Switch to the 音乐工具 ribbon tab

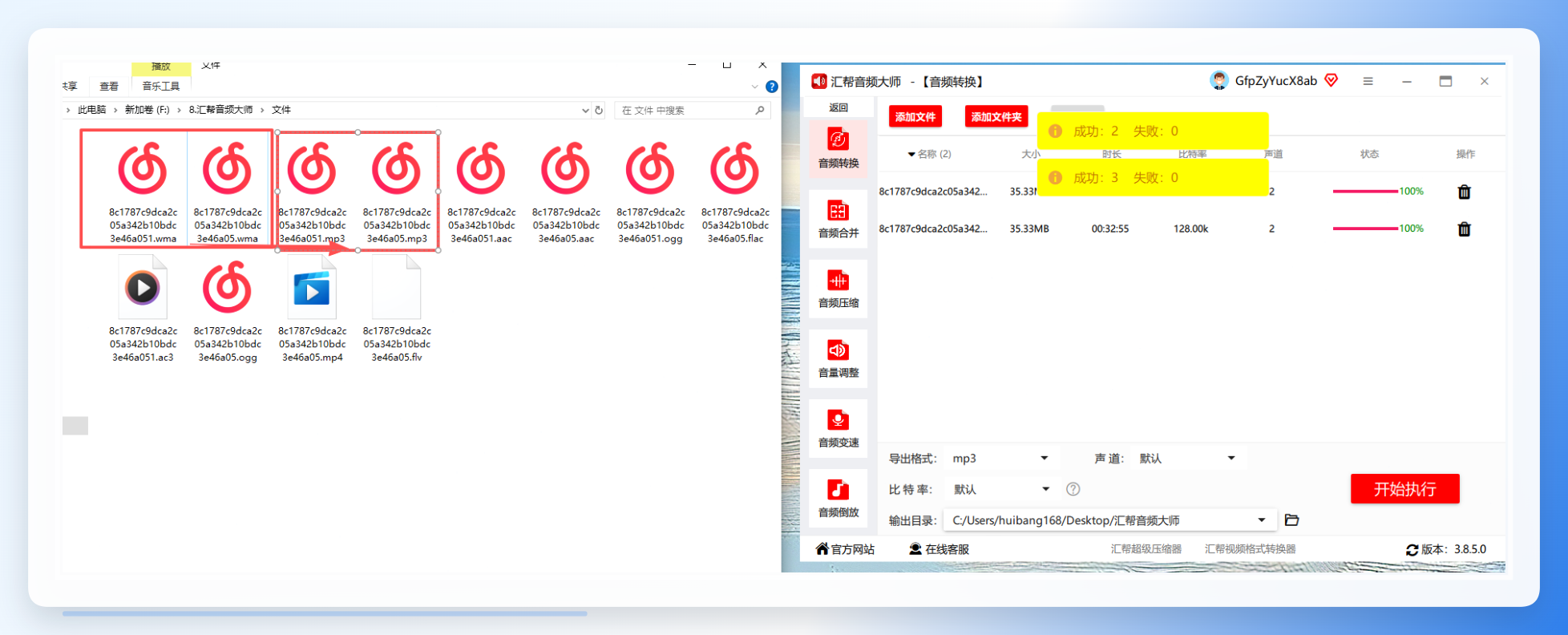coord(161,86)
